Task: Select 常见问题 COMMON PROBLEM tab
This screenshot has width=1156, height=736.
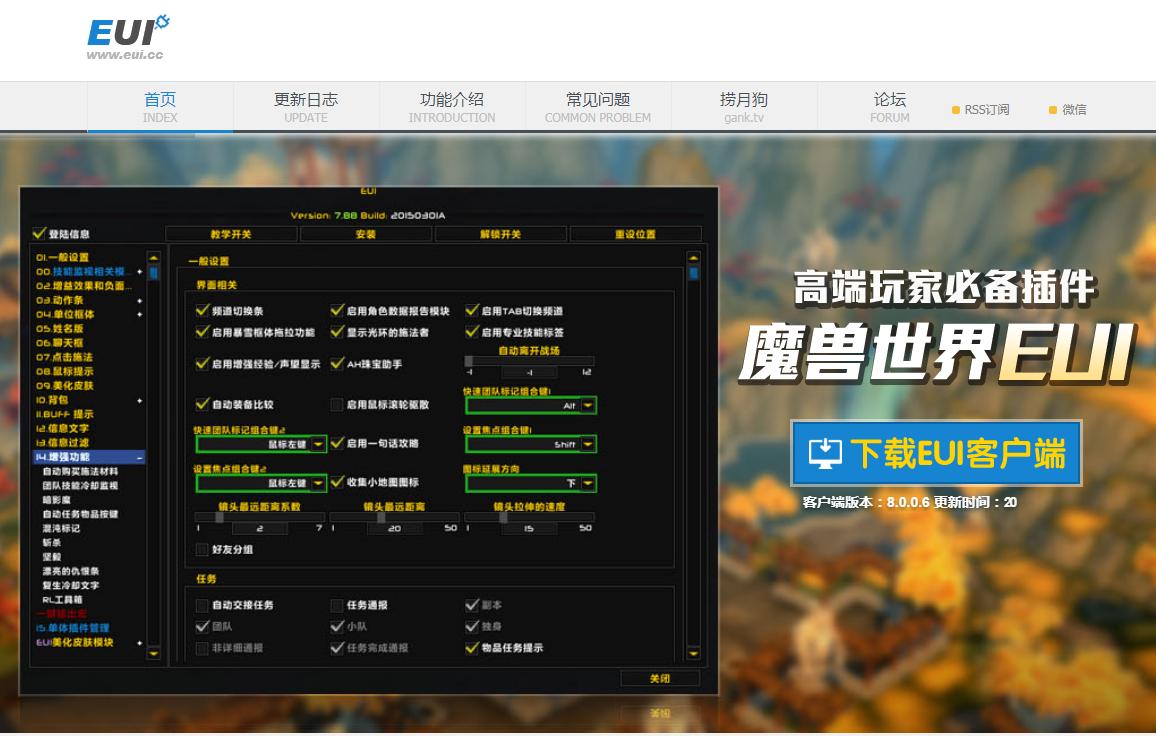Action: coord(598,107)
